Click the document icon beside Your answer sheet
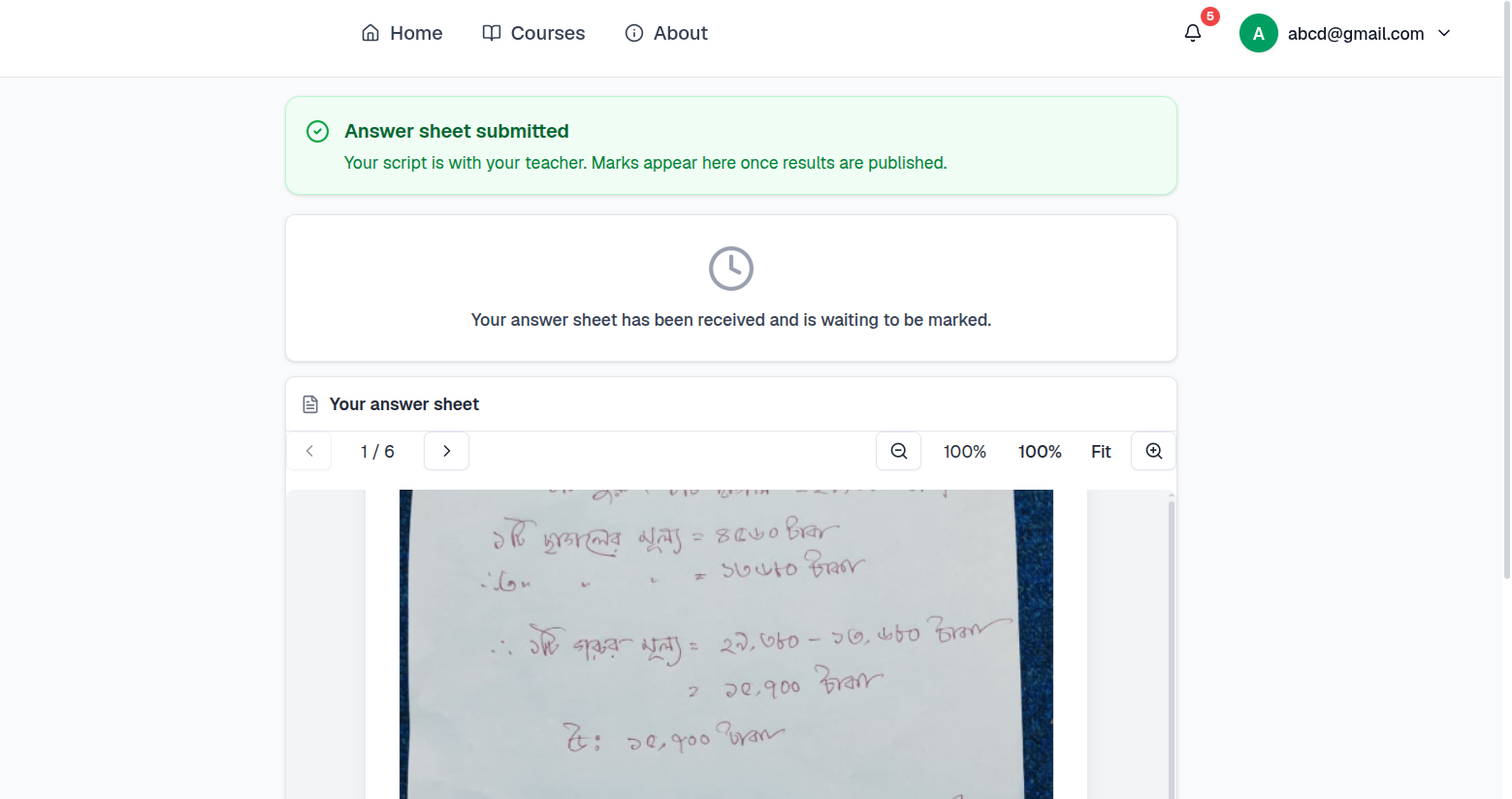This screenshot has width=1512, height=799. click(310, 404)
